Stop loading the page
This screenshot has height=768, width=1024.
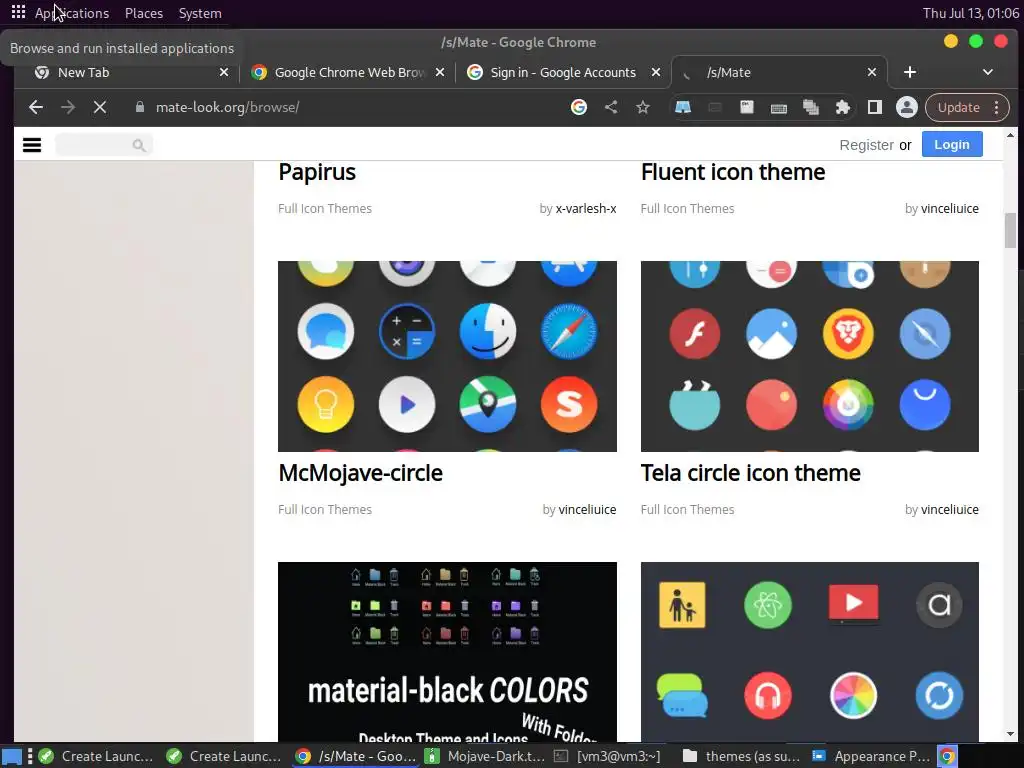100,107
